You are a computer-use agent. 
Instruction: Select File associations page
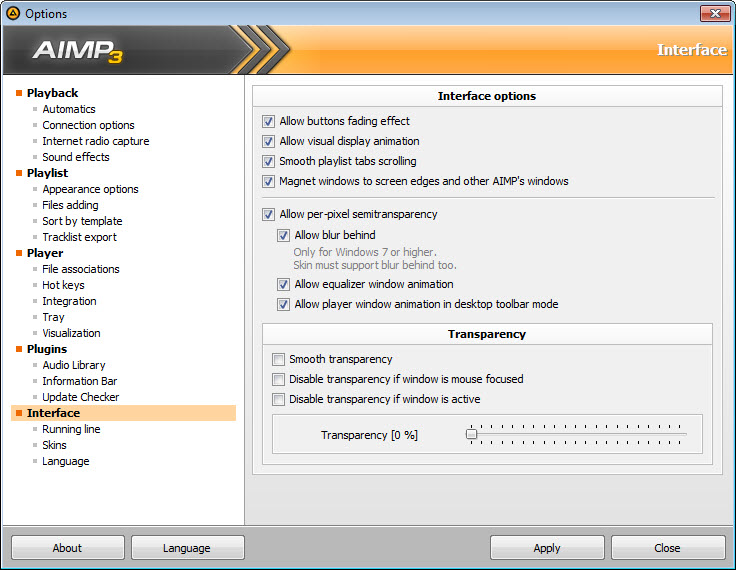coord(81,269)
